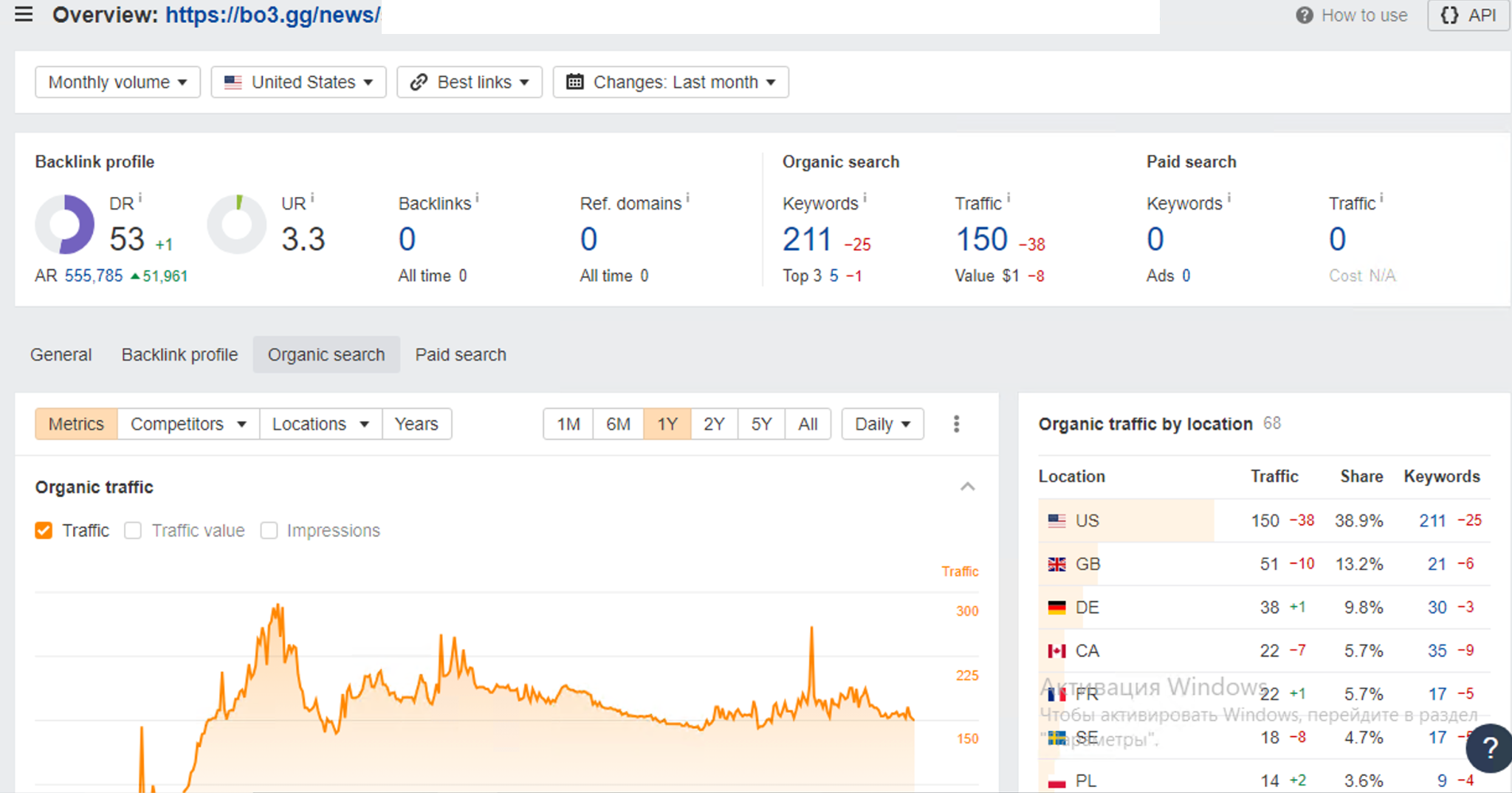
Task: Open the AR value 555,785 link
Action: pyautogui.click(x=94, y=276)
